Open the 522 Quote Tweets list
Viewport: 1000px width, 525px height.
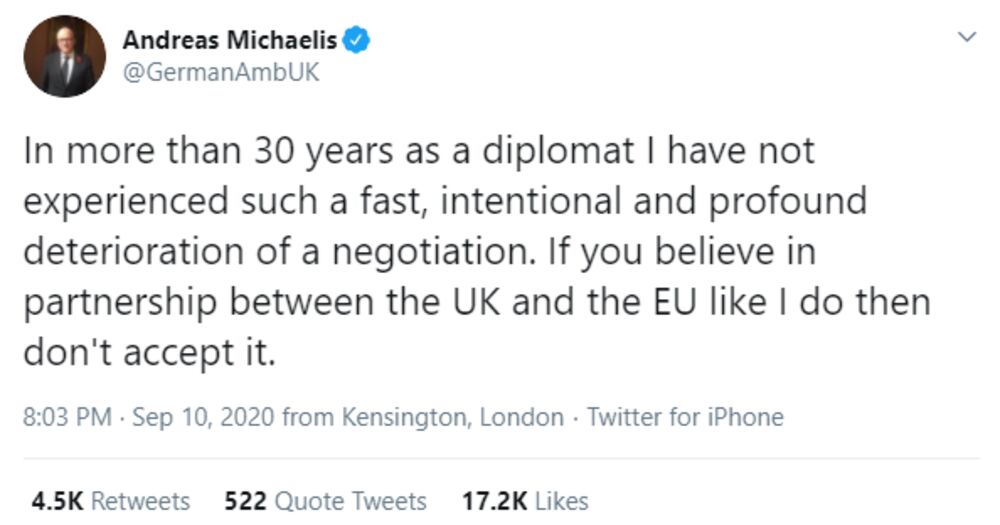[x=325, y=500]
